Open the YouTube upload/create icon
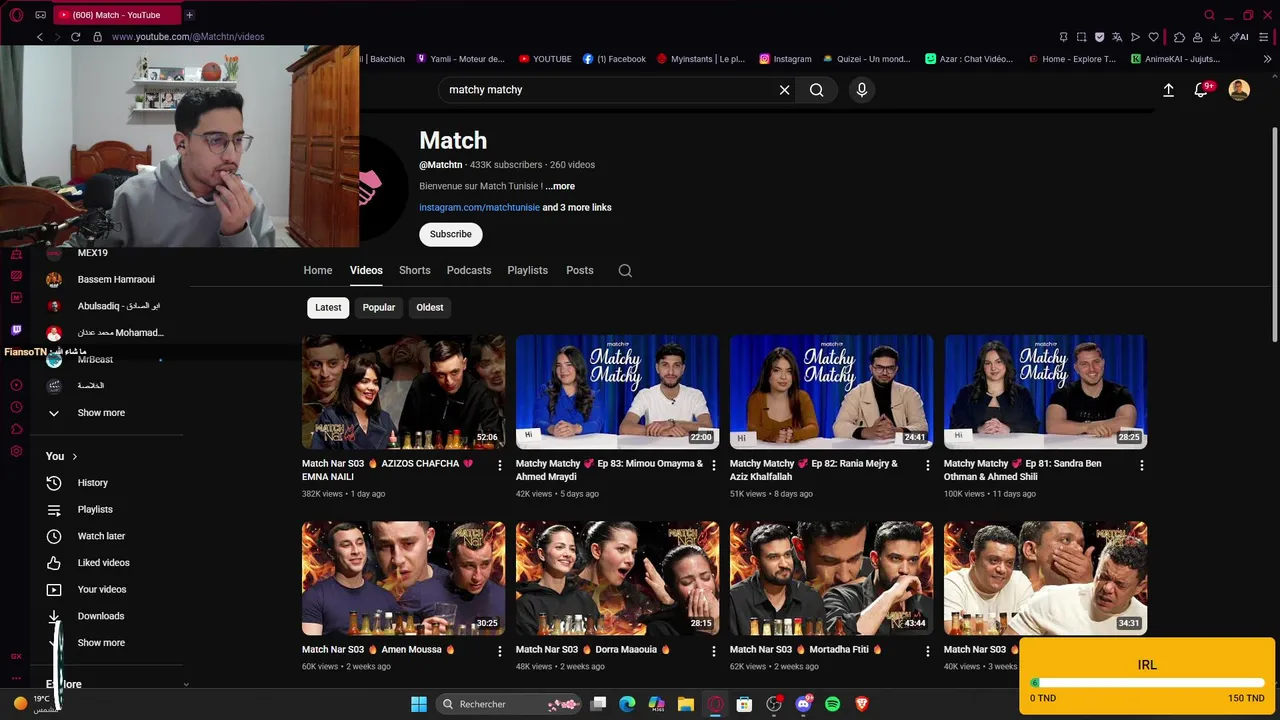1280x720 pixels. tap(1168, 90)
